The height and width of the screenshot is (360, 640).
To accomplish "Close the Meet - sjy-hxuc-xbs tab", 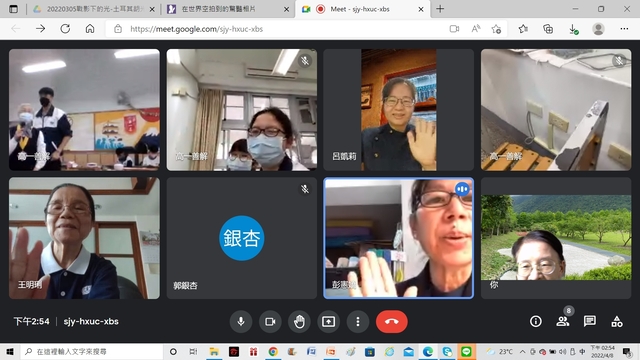I will (x=421, y=9).
